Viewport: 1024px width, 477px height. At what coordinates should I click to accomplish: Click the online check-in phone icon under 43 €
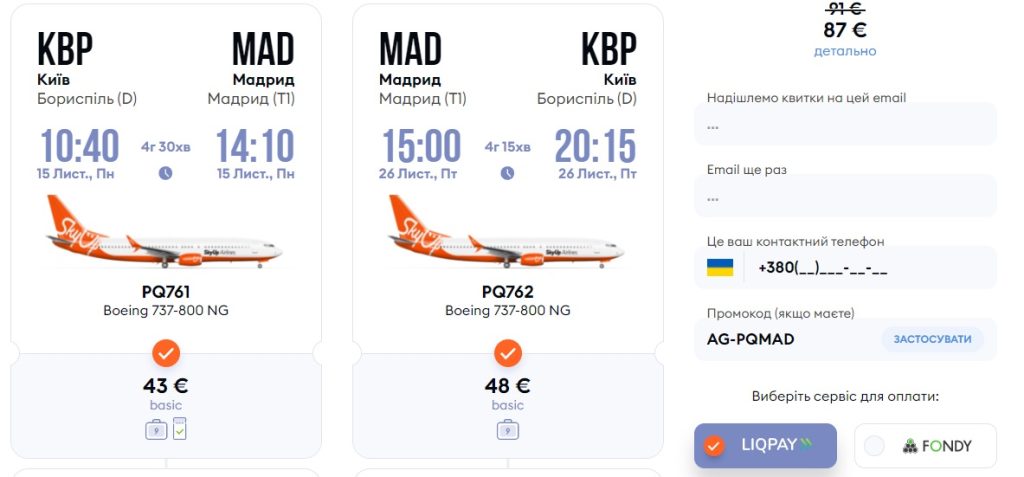pos(179,429)
